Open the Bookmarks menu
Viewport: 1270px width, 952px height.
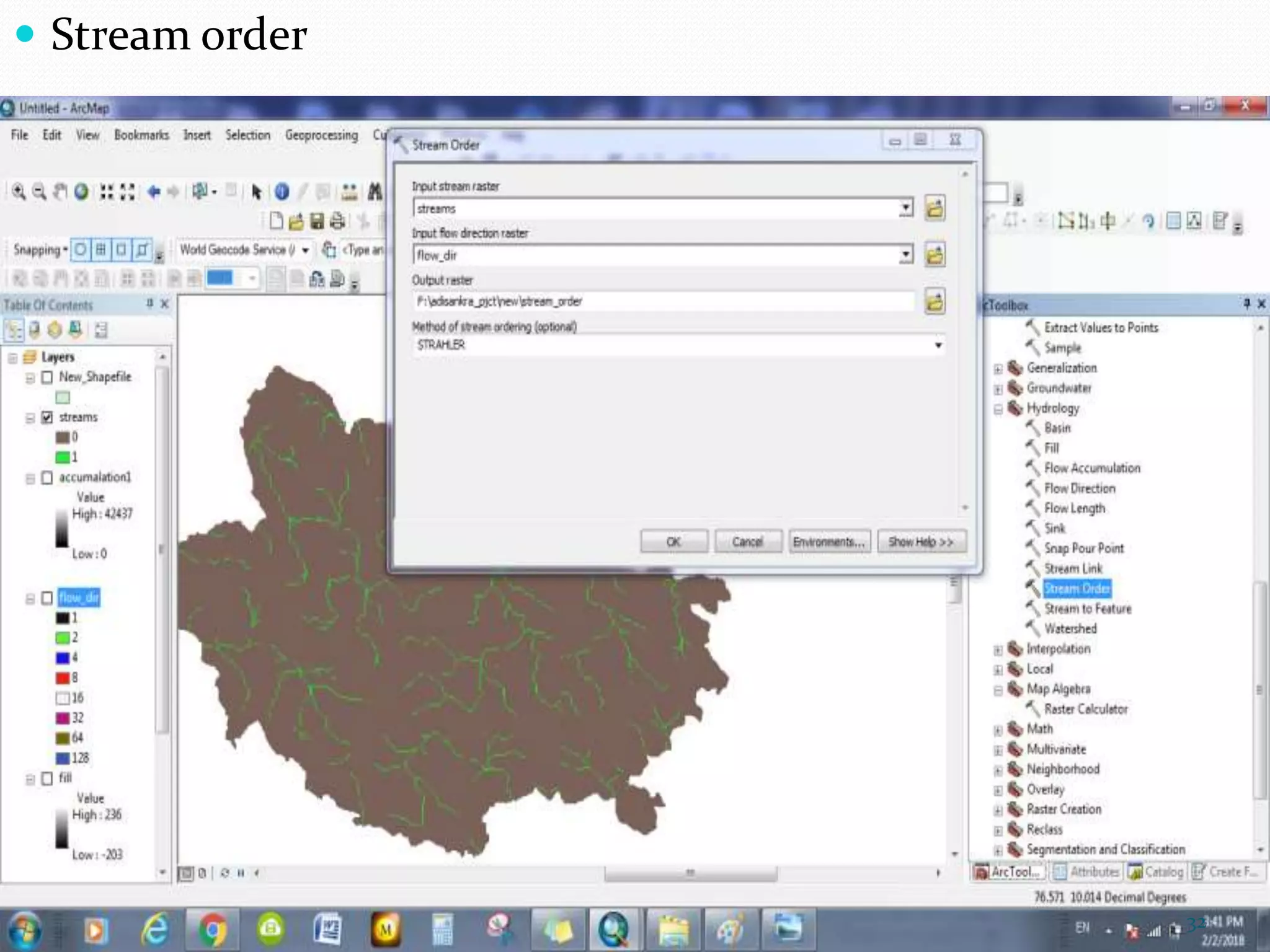[141, 135]
